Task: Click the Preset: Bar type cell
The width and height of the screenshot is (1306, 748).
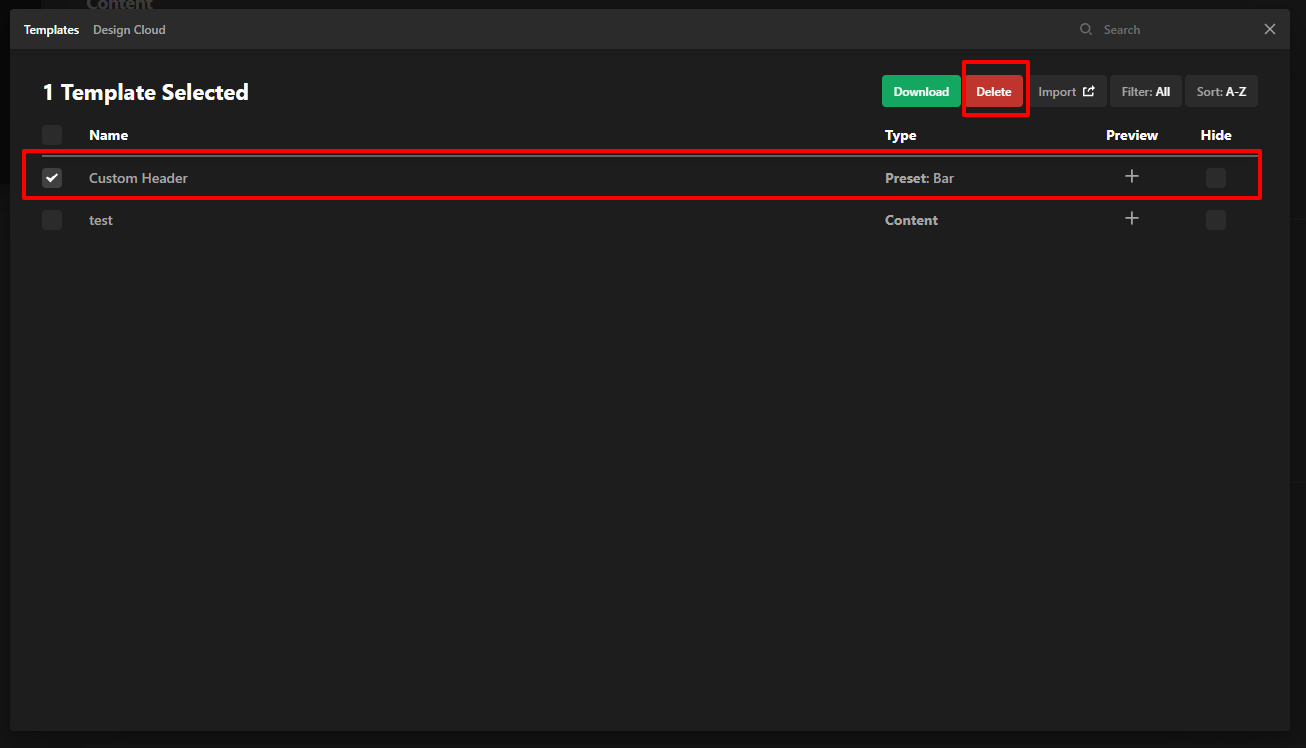Action: tap(919, 178)
